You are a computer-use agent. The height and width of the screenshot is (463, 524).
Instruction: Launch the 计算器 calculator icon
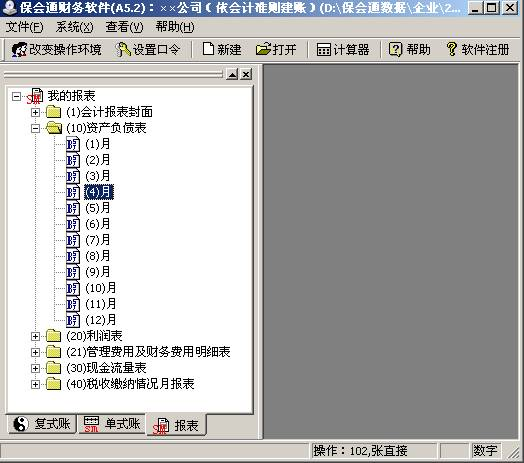pos(323,49)
